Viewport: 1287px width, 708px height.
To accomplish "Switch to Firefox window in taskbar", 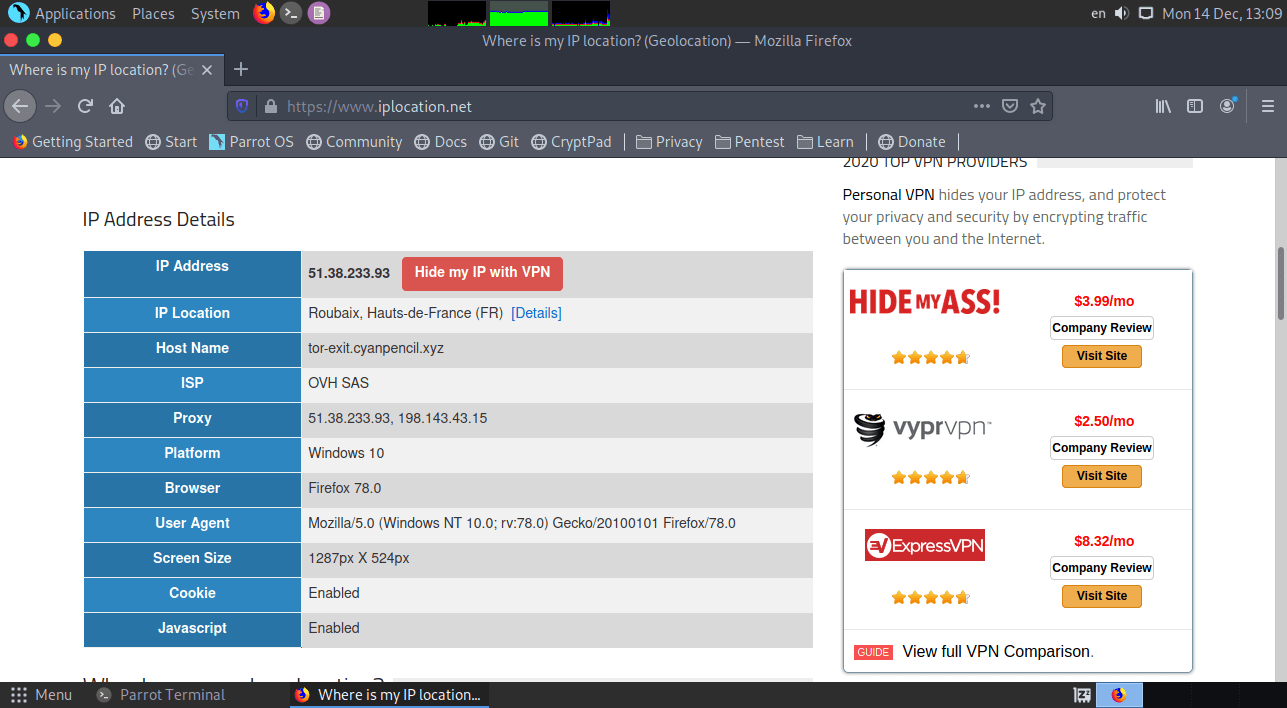I will pyautogui.click(x=389, y=695).
